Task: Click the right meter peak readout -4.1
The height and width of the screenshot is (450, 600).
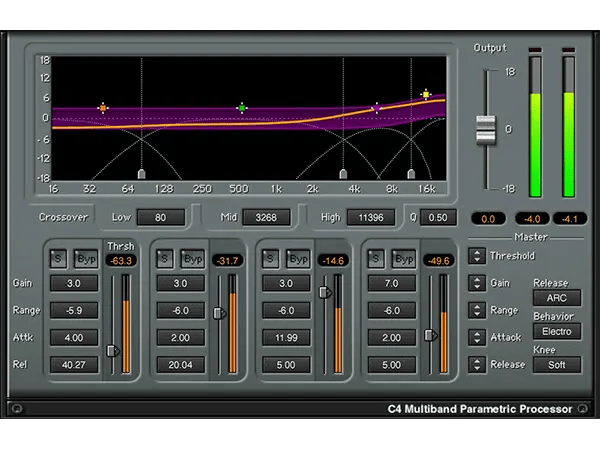Action: [x=570, y=219]
